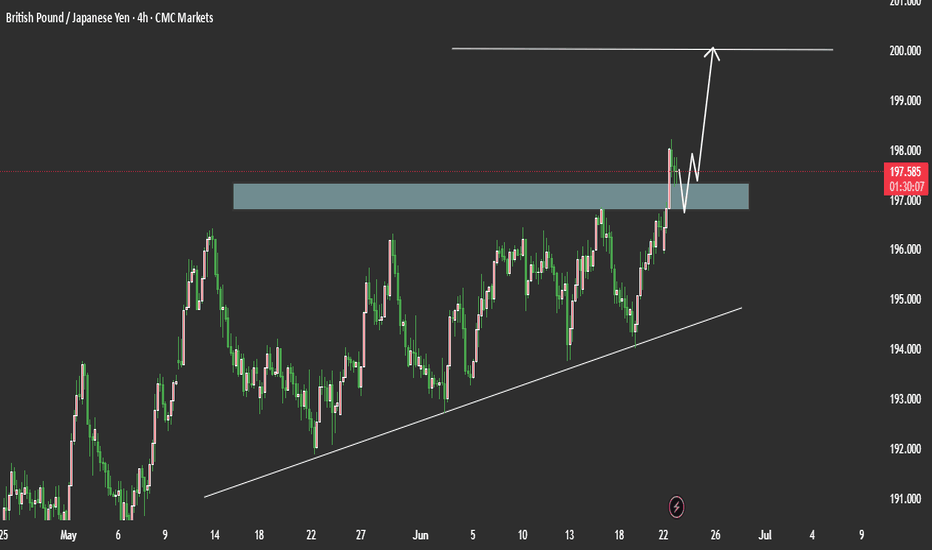The height and width of the screenshot is (550, 932).
Task: Click the 13 date label on time axis
Action: [569, 535]
